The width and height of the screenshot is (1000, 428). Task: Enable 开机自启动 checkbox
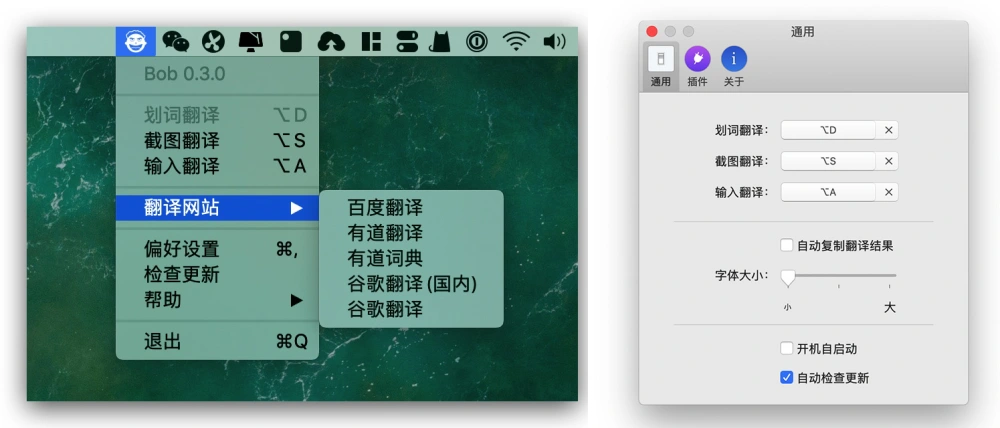pos(786,348)
